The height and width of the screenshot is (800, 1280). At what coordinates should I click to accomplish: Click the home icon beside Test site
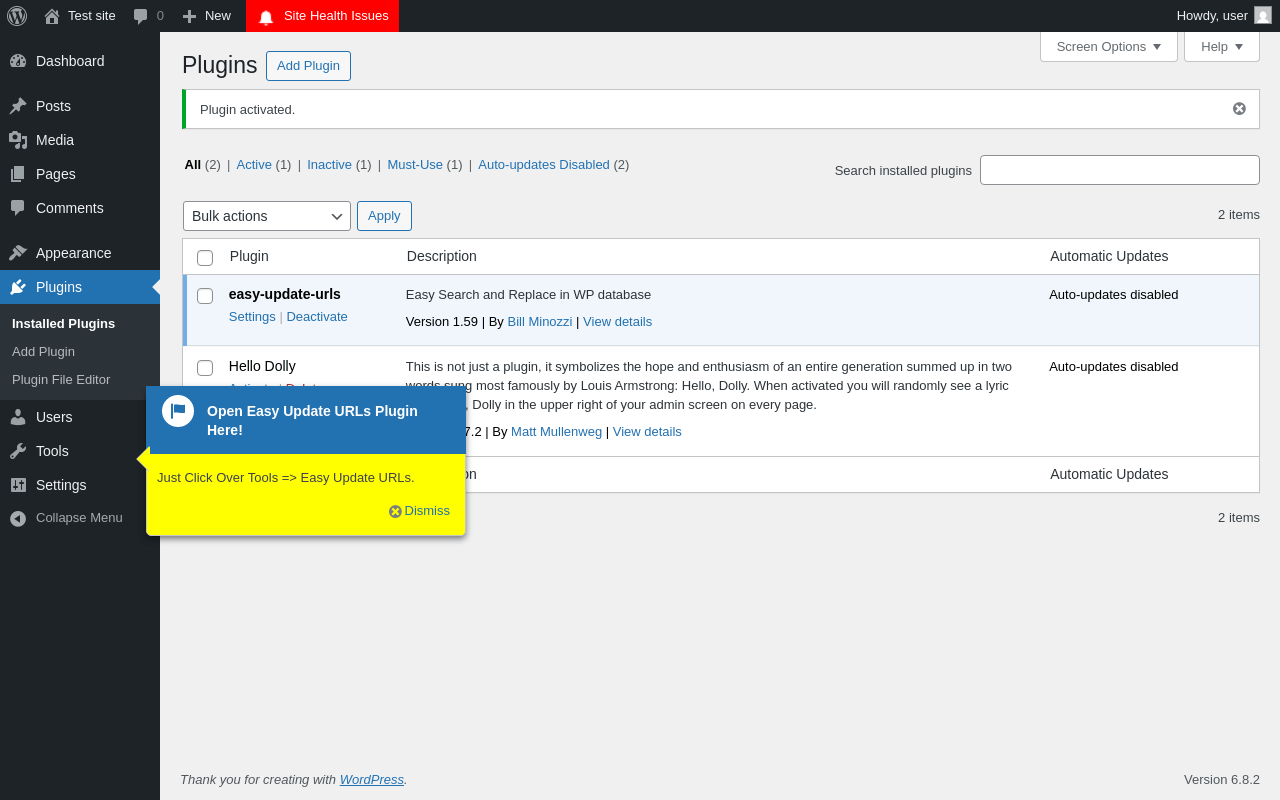[52, 16]
